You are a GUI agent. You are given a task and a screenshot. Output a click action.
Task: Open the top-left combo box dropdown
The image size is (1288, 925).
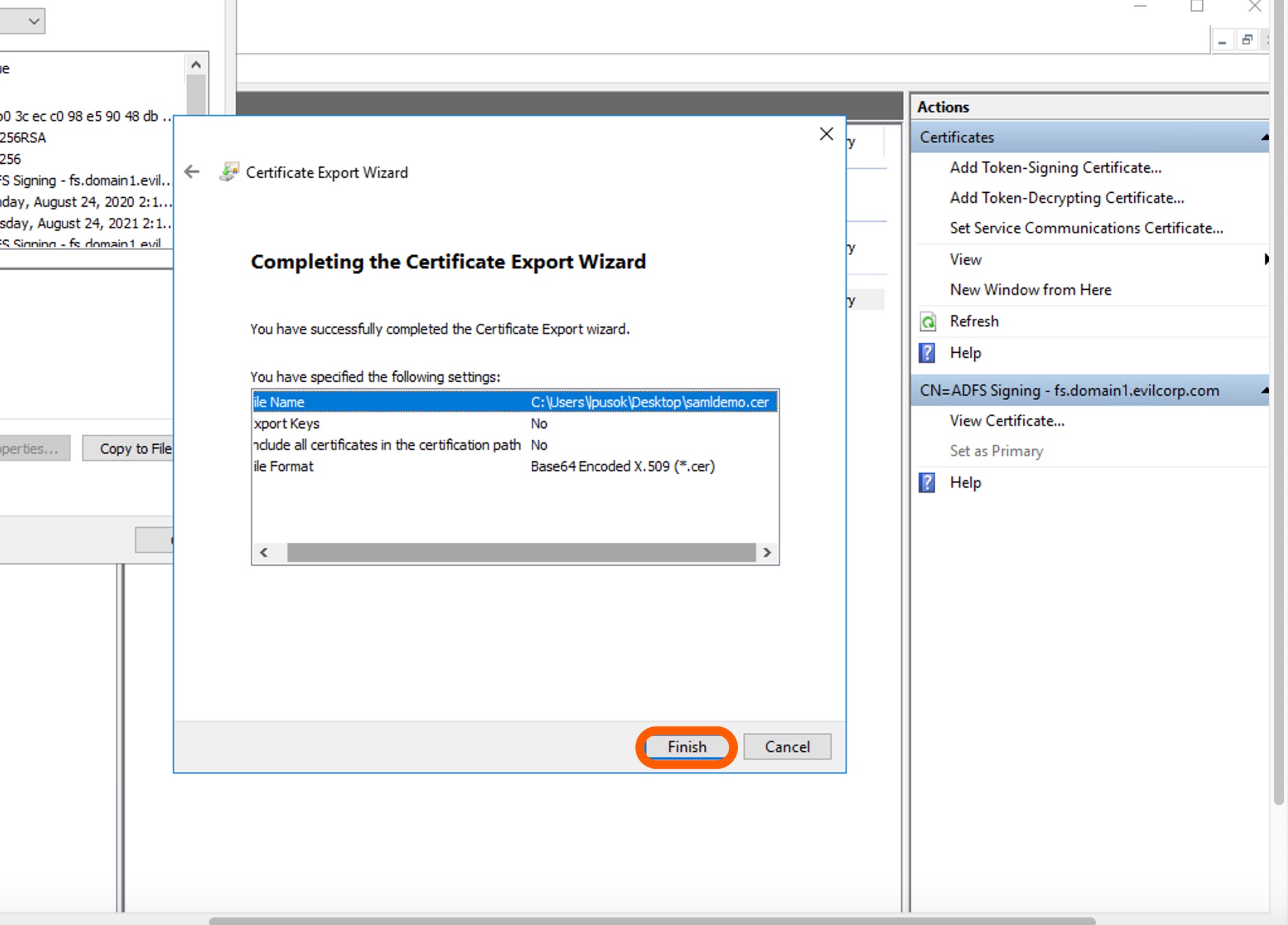coord(33,21)
